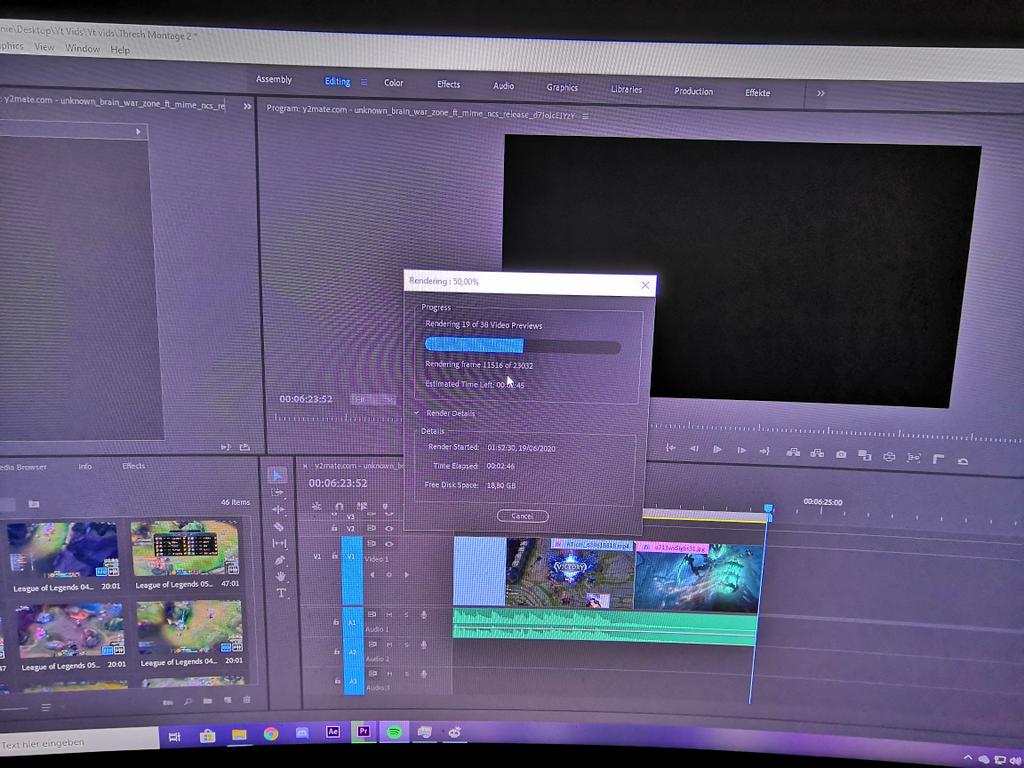Click Add Next Keyframe arrow on Video 1
Image resolution: width=1024 pixels, height=768 pixels.
click(407, 575)
